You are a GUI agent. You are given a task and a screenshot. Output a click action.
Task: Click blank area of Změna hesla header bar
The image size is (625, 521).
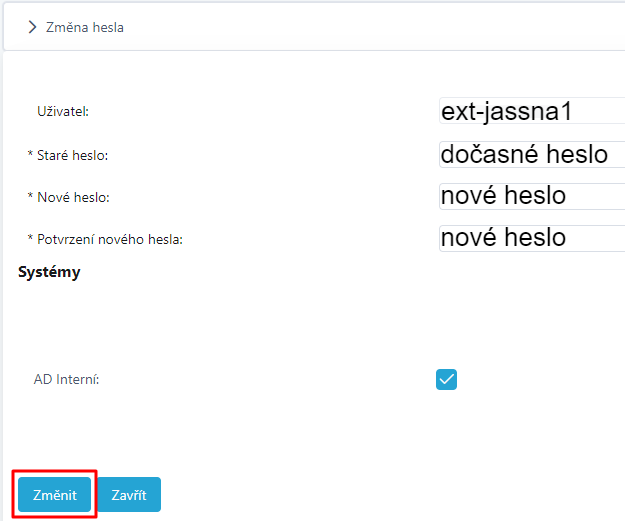359,27
